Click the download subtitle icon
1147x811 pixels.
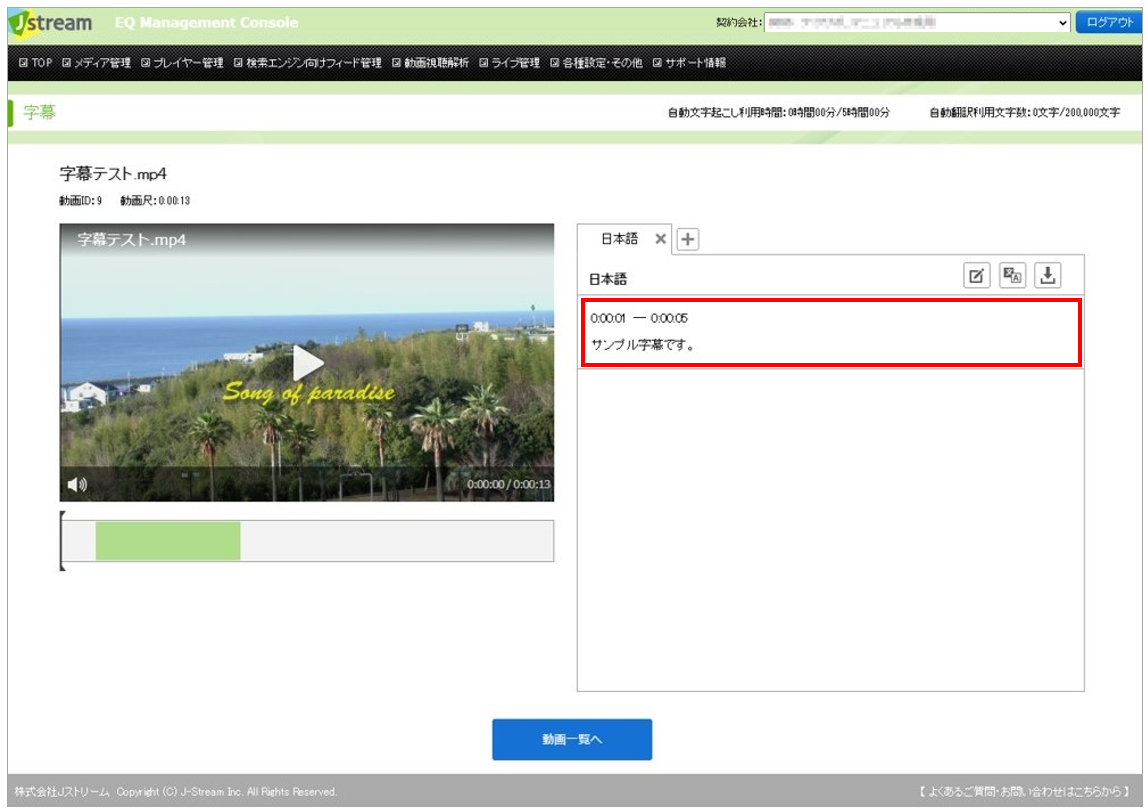1048,276
